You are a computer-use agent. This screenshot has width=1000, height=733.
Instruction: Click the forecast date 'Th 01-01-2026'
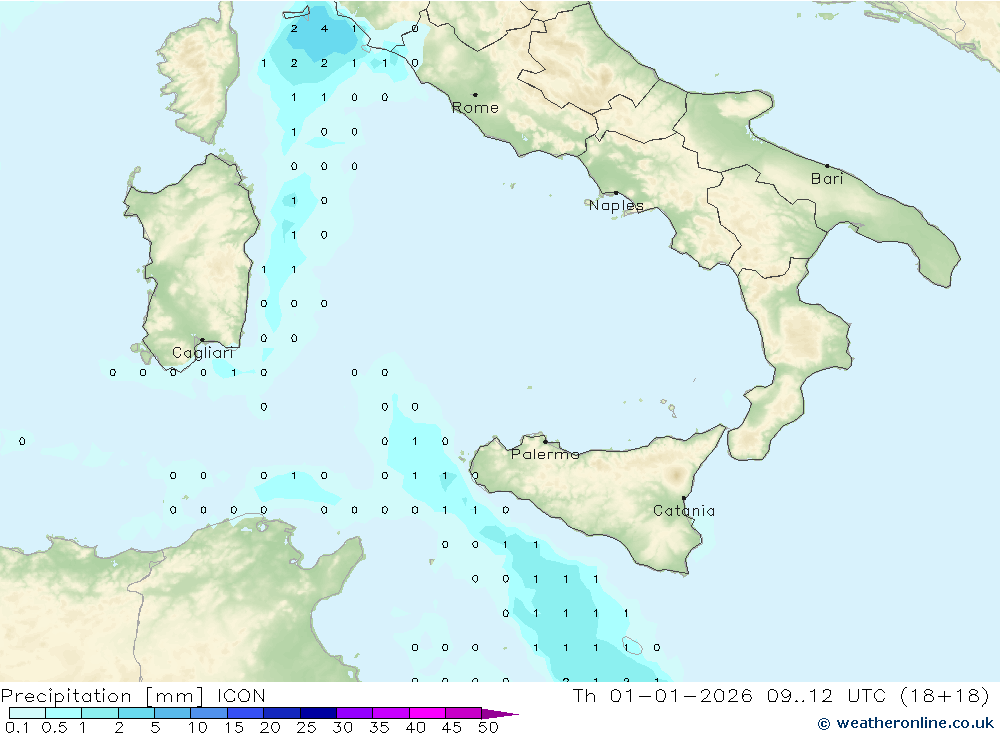(x=662, y=695)
